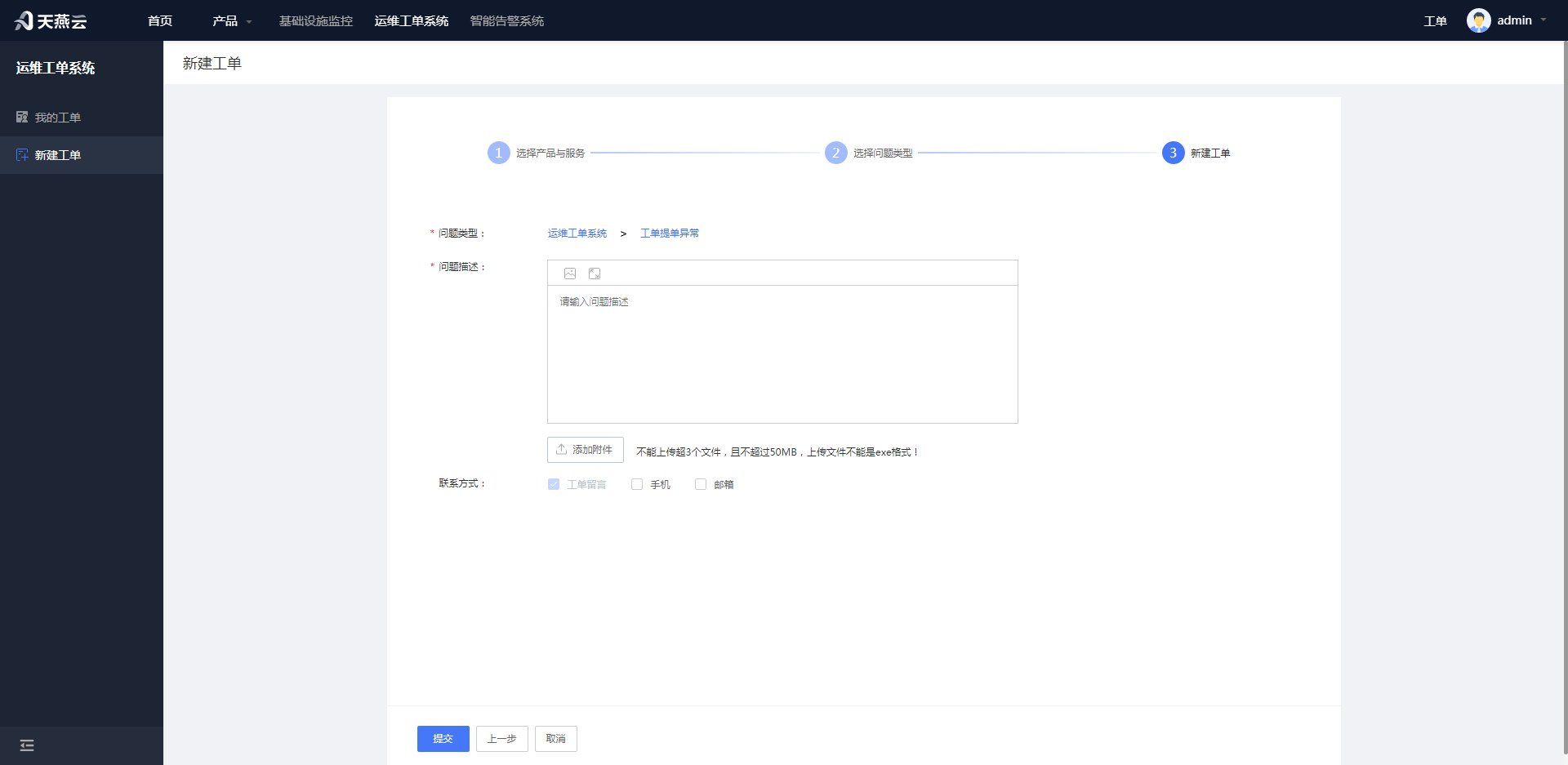Click the admin user avatar
This screenshot has width=1568, height=765.
[1478, 20]
